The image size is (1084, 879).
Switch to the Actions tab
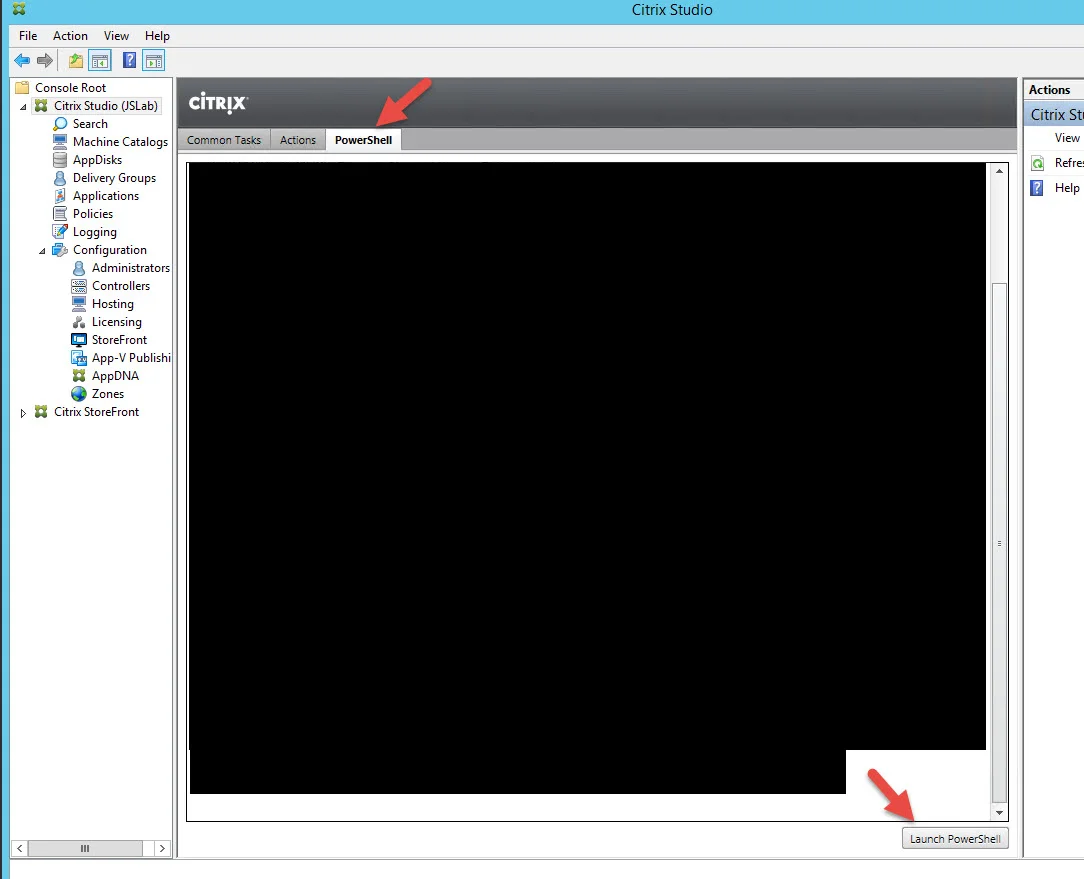coord(298,140)
